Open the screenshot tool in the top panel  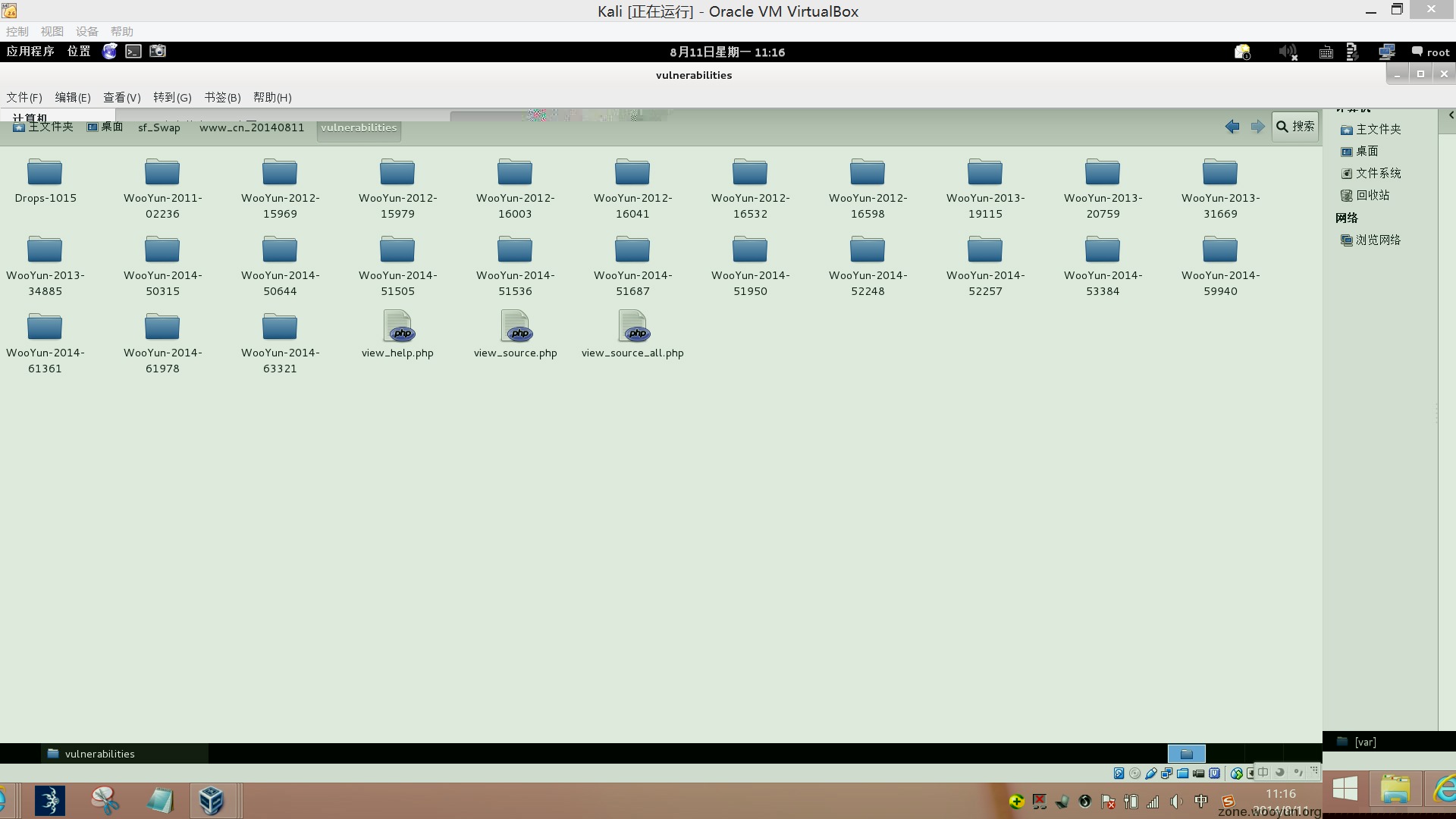(x=158, y=52)
